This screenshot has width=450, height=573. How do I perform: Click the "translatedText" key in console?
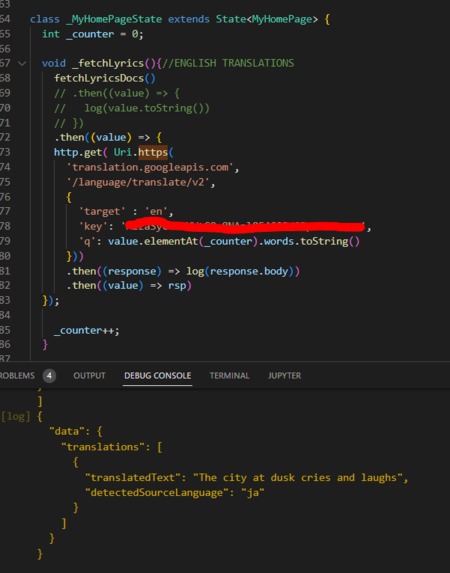[136, 478]
